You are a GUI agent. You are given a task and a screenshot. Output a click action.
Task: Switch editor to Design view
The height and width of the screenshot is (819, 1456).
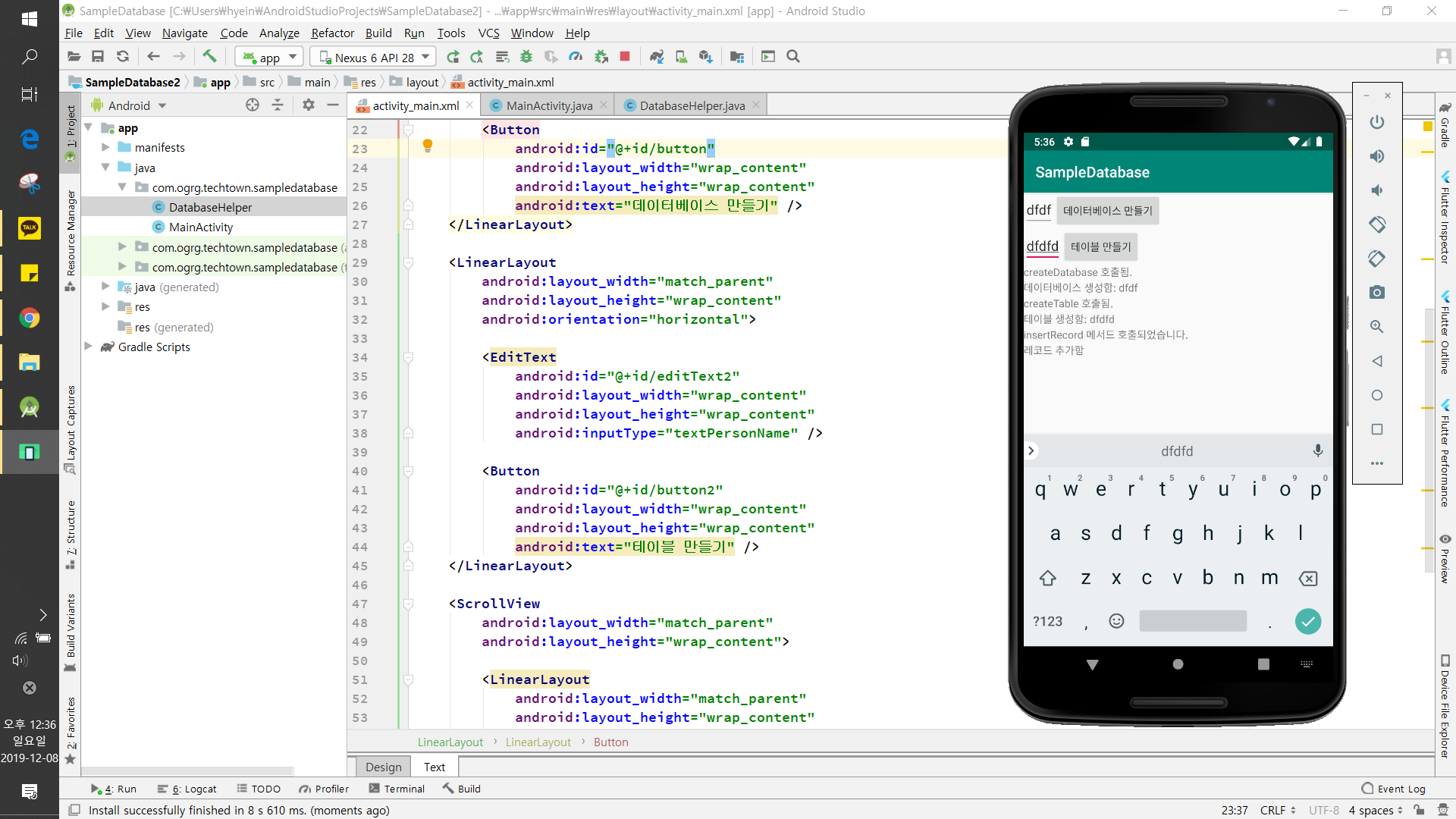point(383,767)
